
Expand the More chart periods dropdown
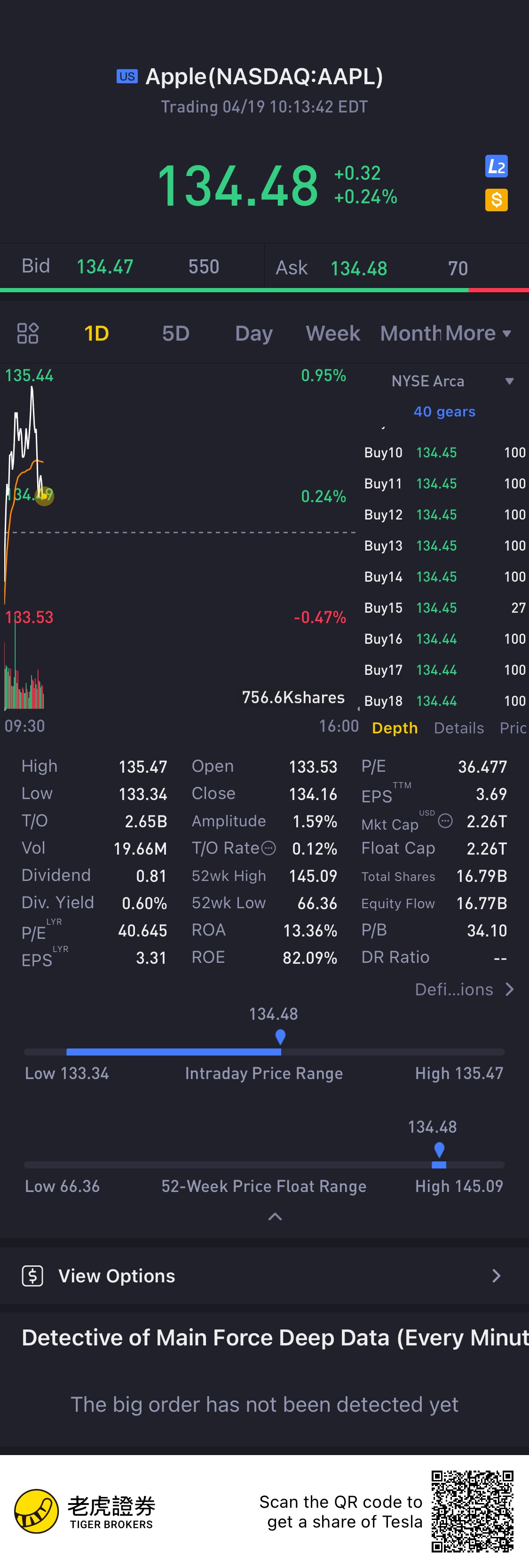(x=478, y=333)
